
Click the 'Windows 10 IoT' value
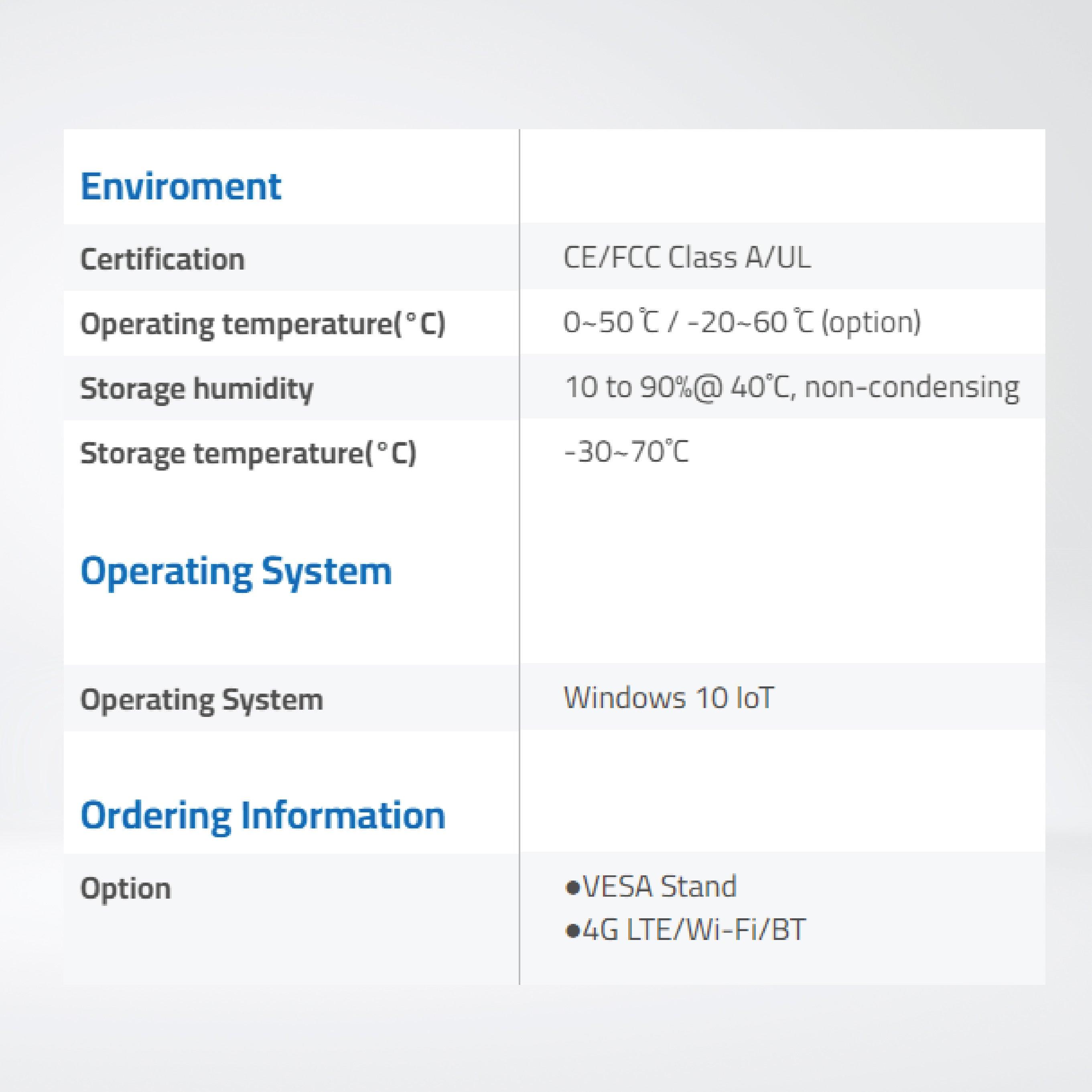click(669, 698)
